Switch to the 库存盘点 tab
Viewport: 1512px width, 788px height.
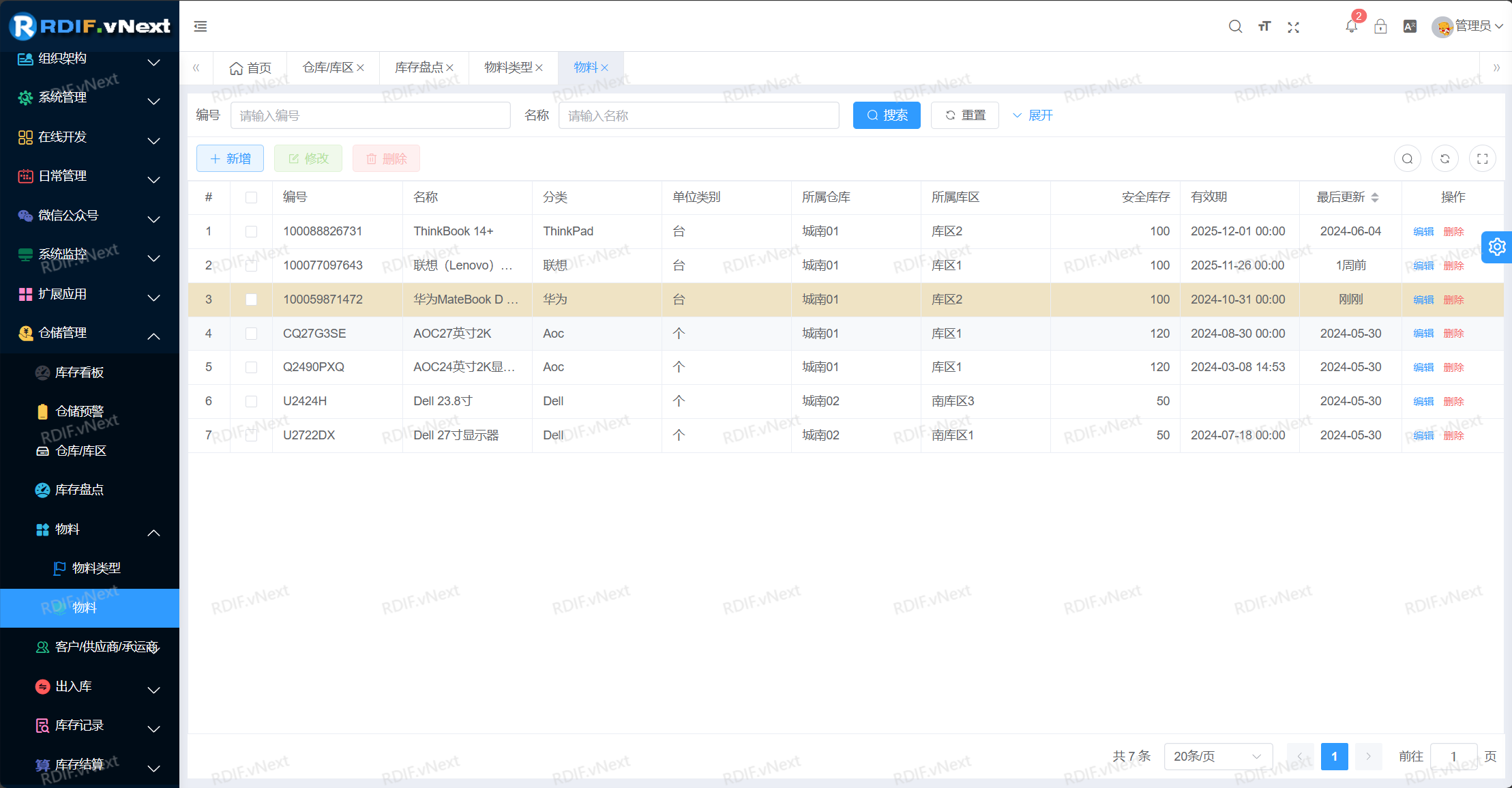click(x=419, y=68)
